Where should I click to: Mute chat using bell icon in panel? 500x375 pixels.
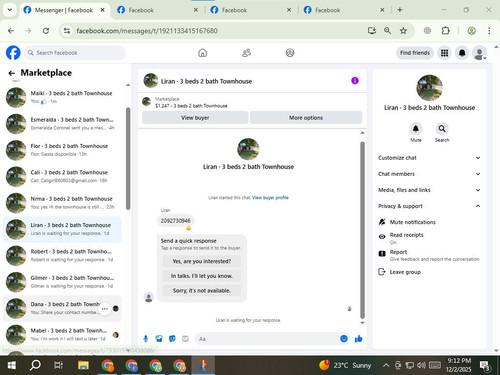click(416, 129)
